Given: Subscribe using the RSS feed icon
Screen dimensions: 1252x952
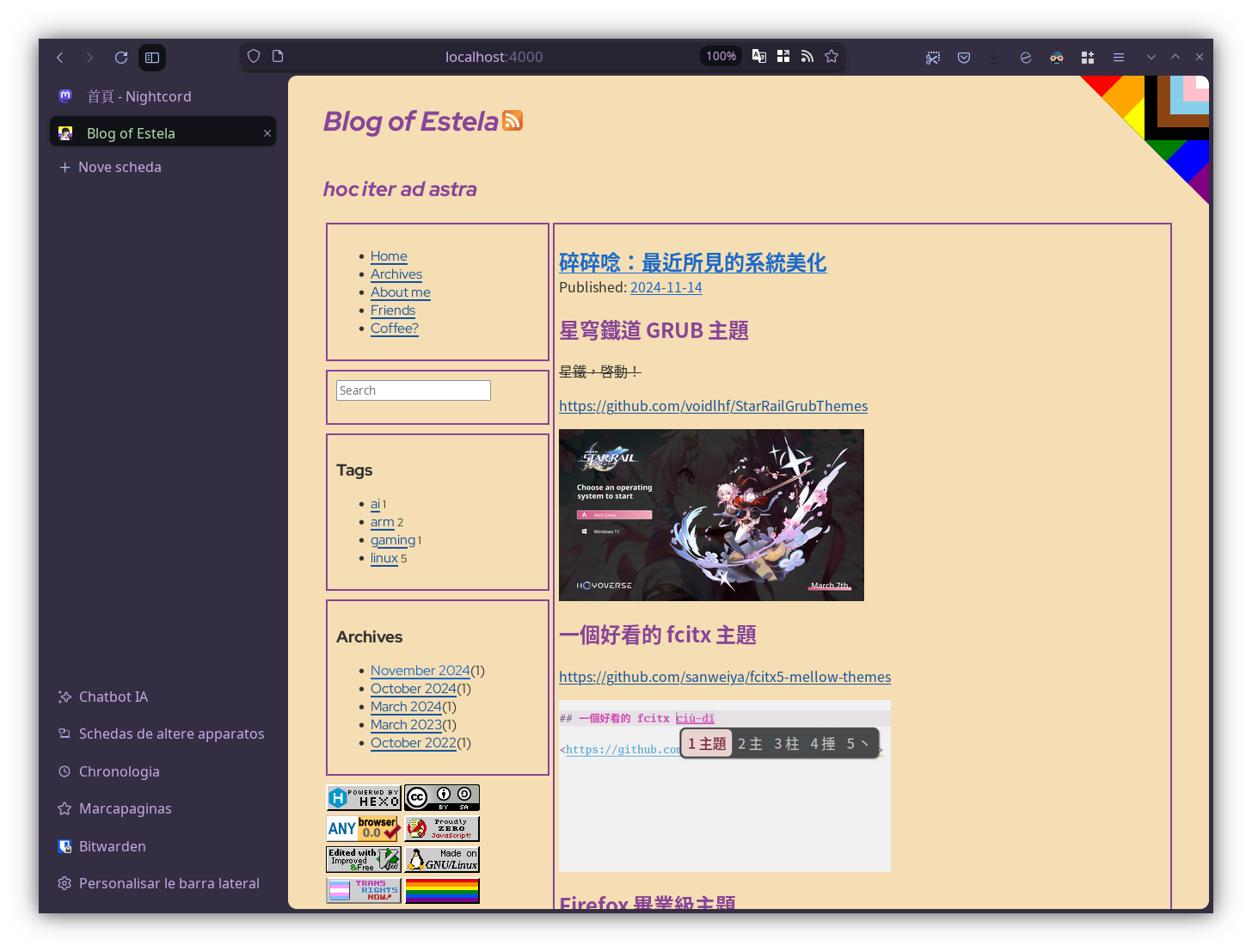Looking at the screenshot, I should (x=807, y=56).
